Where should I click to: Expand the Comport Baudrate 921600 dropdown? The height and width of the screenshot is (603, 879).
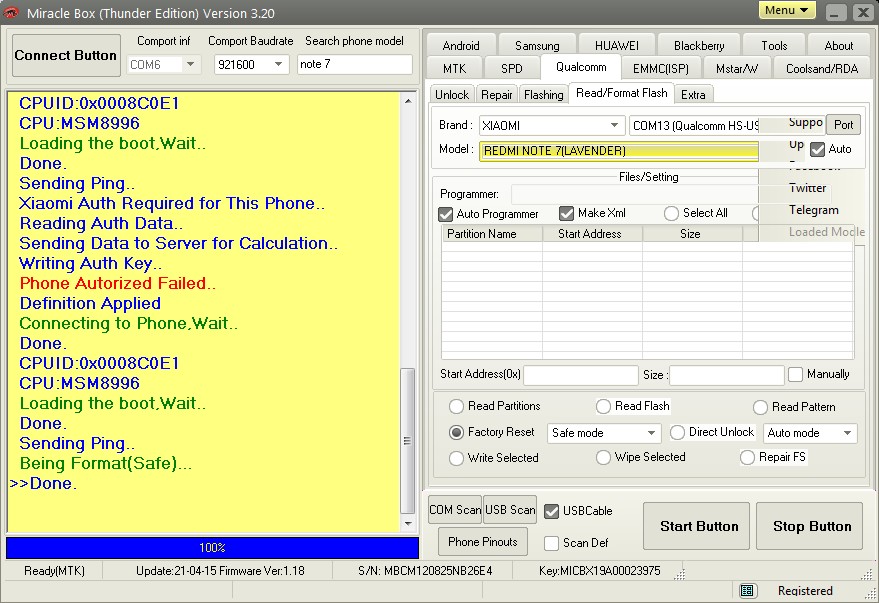point(278,64)
